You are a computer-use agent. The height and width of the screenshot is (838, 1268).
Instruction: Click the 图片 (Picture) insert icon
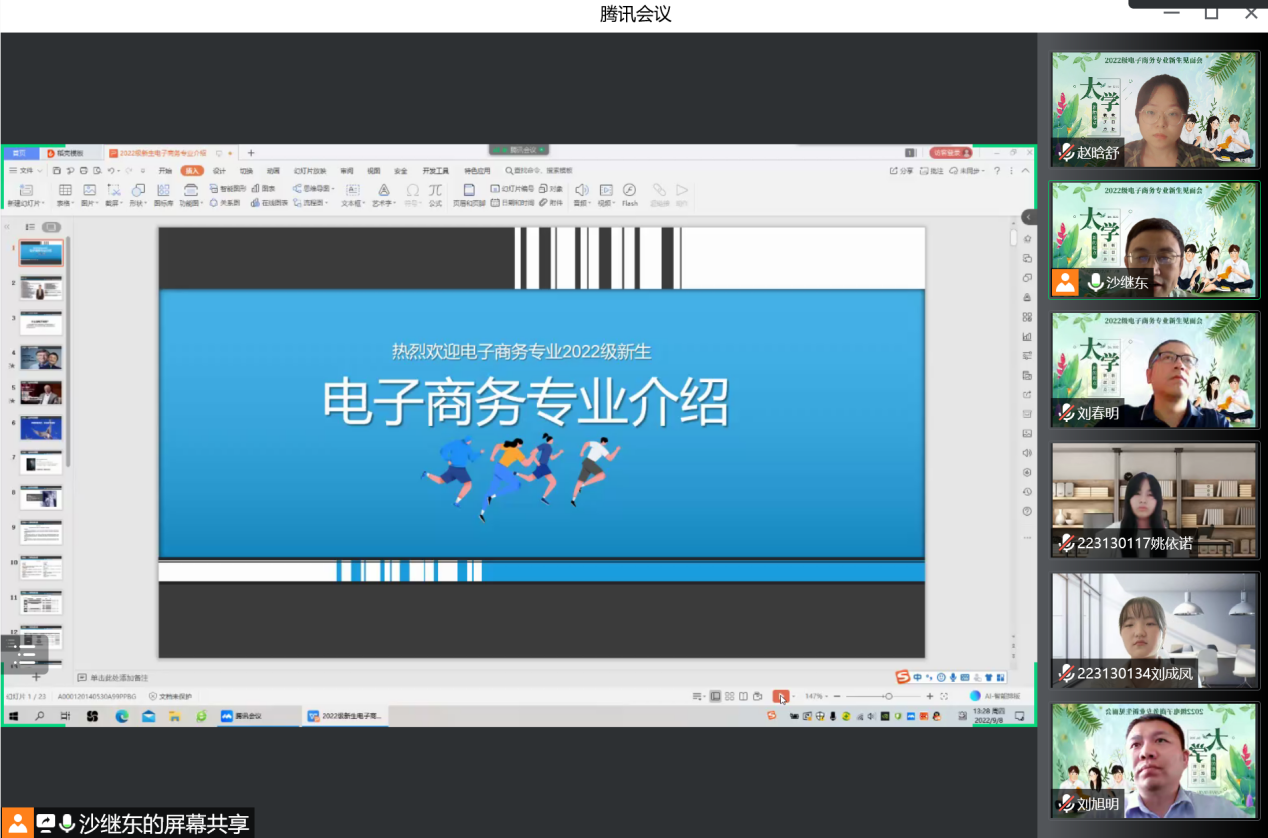[x=89, y=190]
